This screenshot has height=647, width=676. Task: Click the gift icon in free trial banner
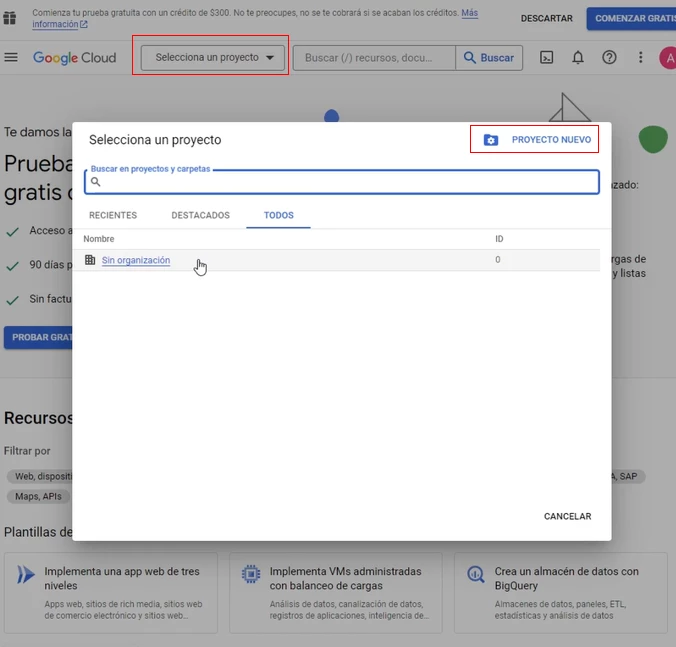pyautogui.click(x=9, y=18)
